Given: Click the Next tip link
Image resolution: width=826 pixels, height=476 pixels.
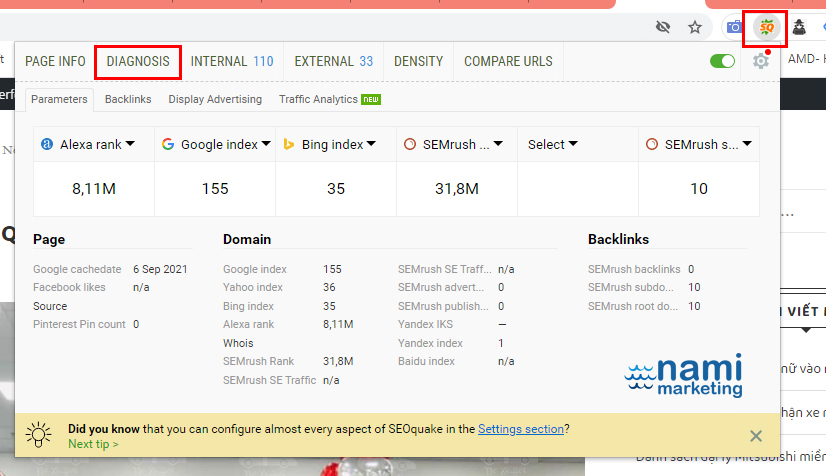Looking at the screenshot, I should click(x=93, y=444).
